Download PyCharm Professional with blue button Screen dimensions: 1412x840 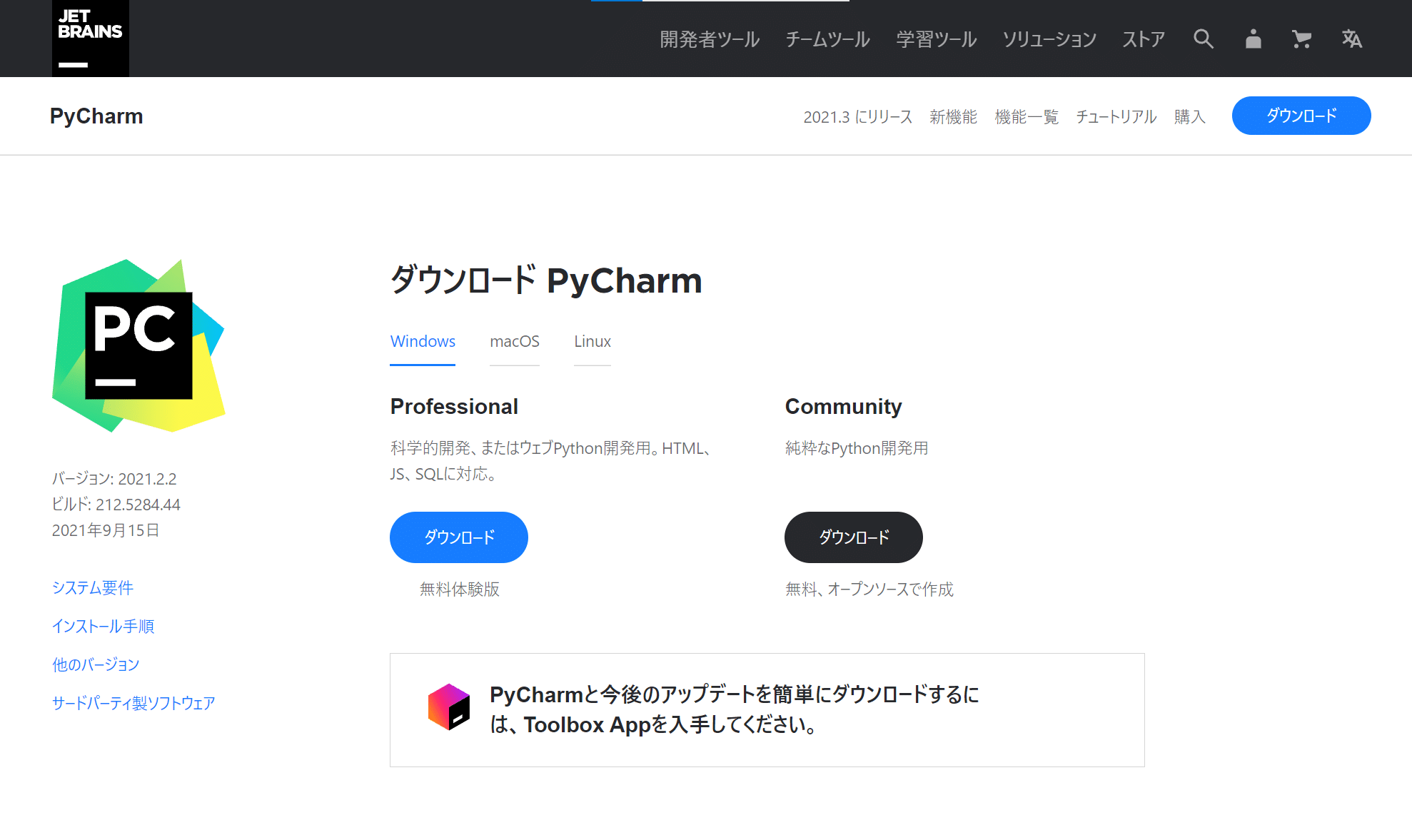pyautogui.click(x=459, y=537)
